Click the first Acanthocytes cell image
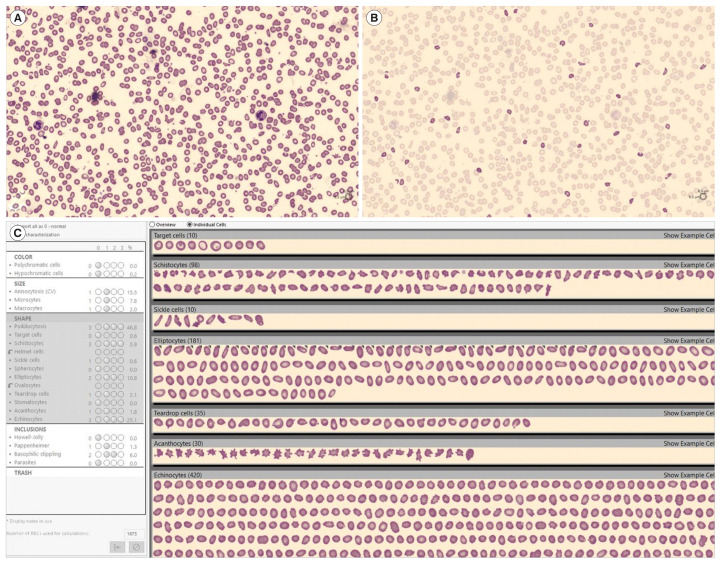 (158, 455)
